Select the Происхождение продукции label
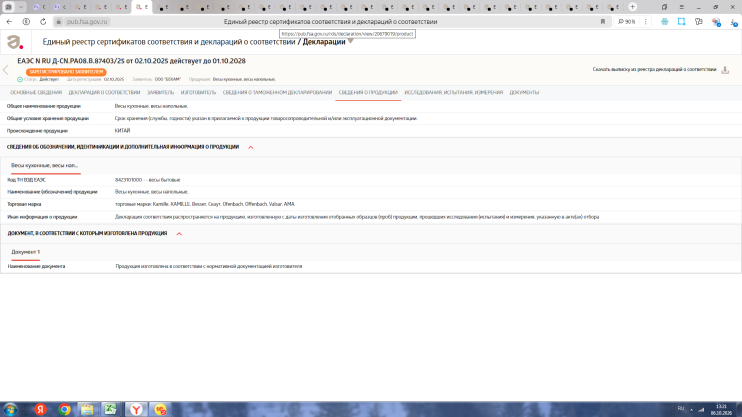Screen dimensions: 742x417 (37, 131)
